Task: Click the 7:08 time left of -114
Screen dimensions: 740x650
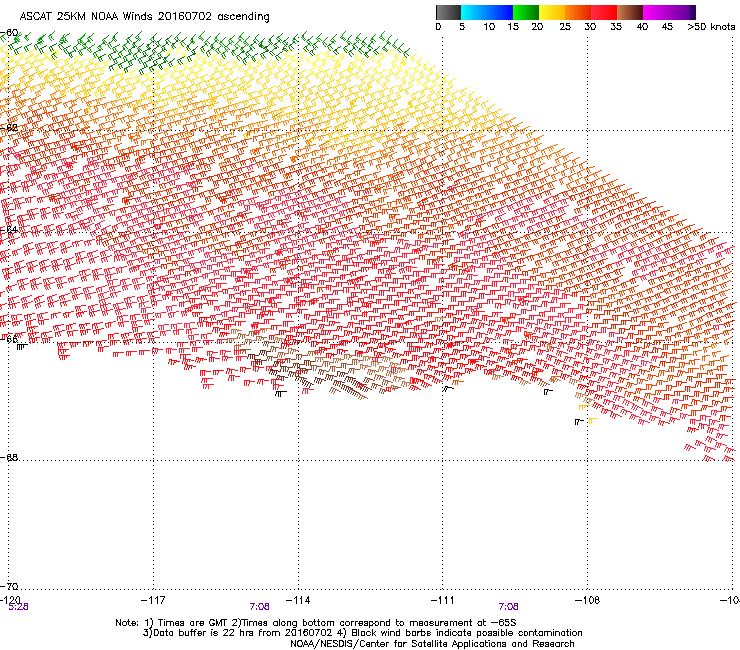Action: click(260, 607)
